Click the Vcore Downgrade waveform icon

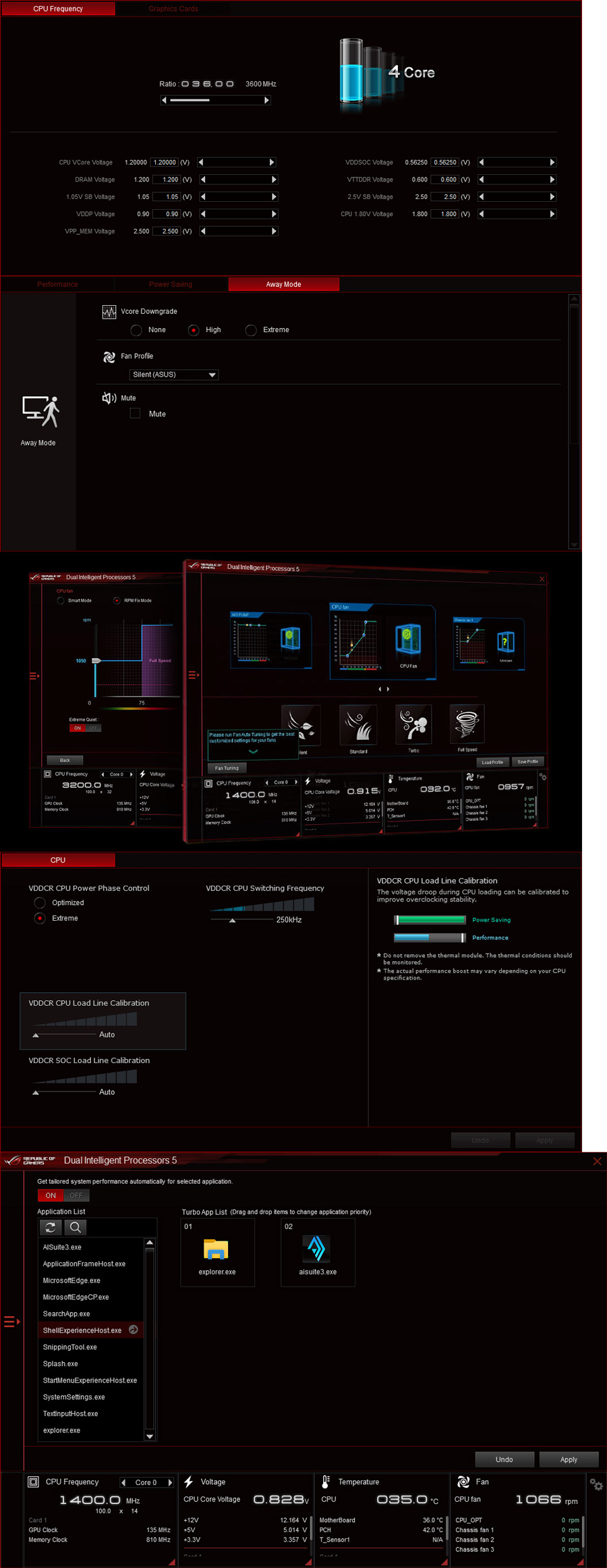(x=109, y=312)
